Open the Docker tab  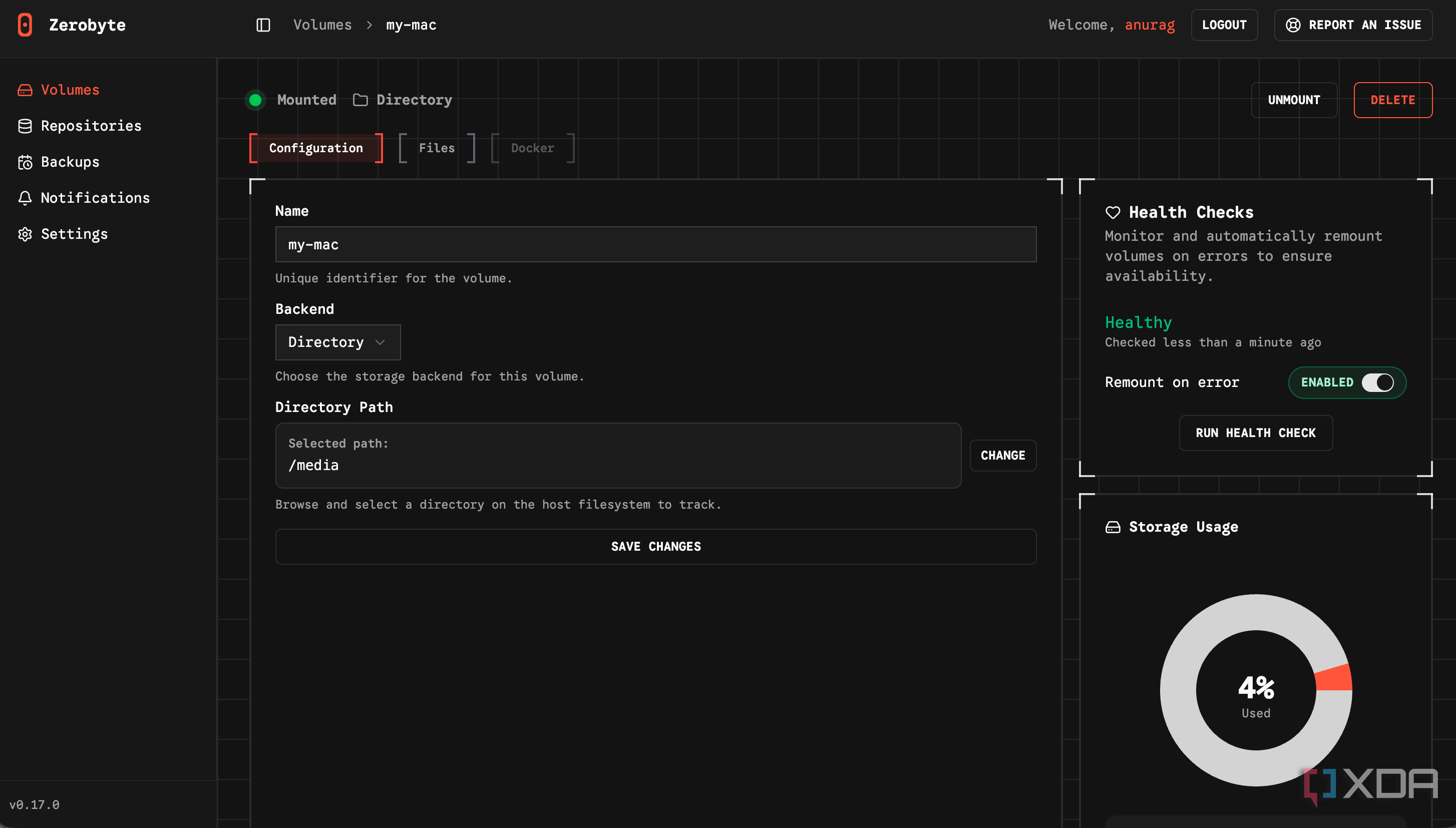pyautogui.click(x=532, y=148)
